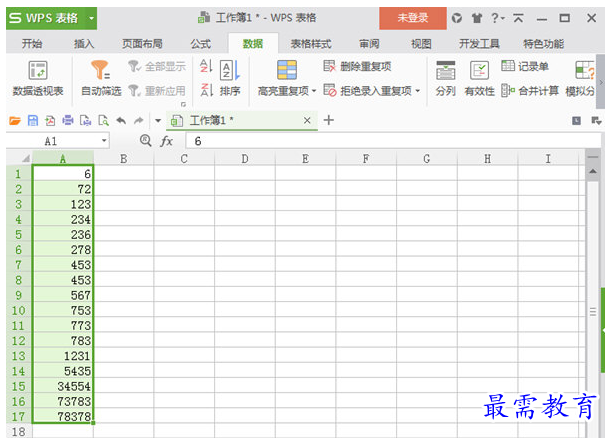The image size is (605, 438).
Task: Open Data Validation (有效性) tool
Action: [479, 78]
